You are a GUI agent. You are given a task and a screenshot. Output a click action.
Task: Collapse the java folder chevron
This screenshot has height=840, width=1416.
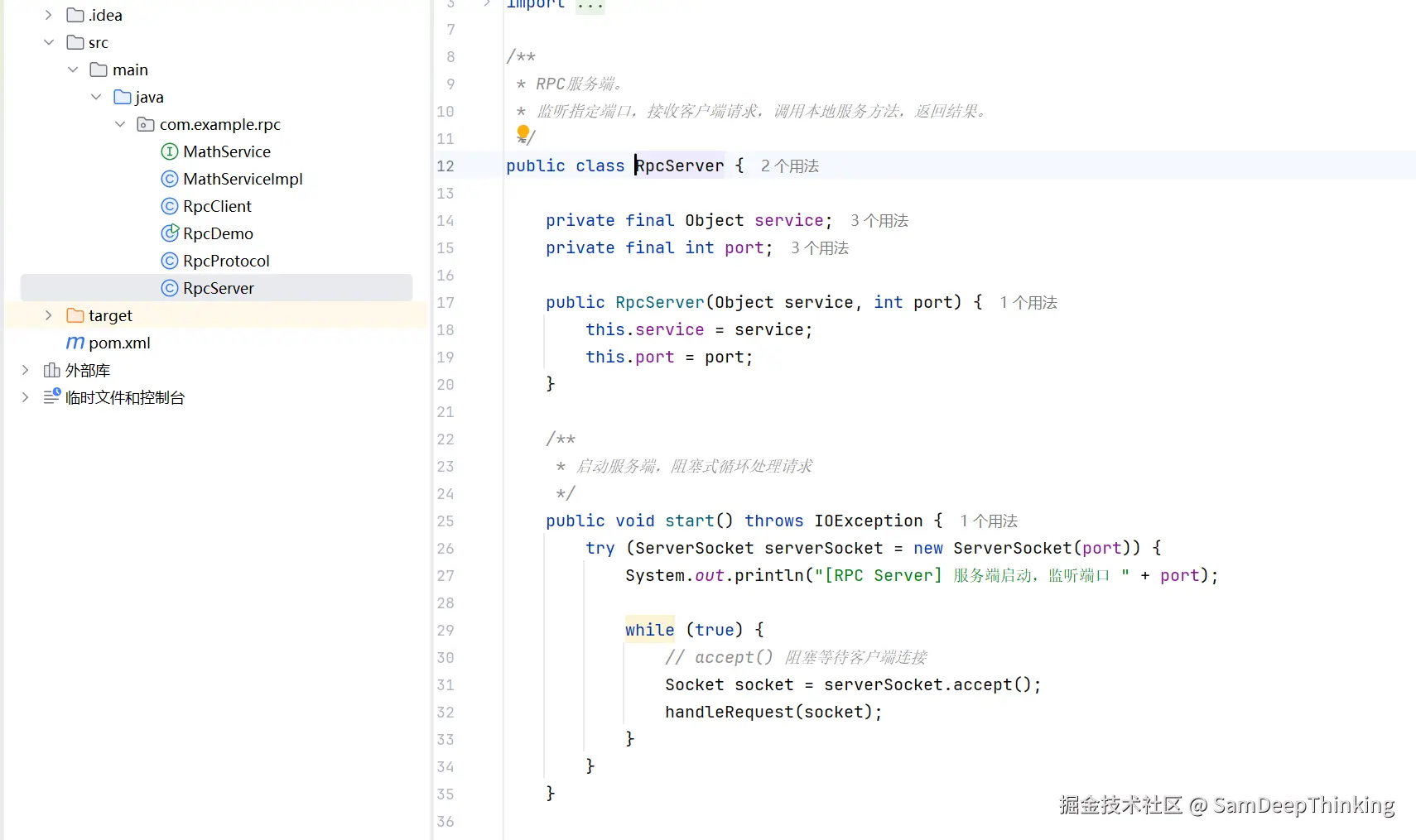coord(96,97)
